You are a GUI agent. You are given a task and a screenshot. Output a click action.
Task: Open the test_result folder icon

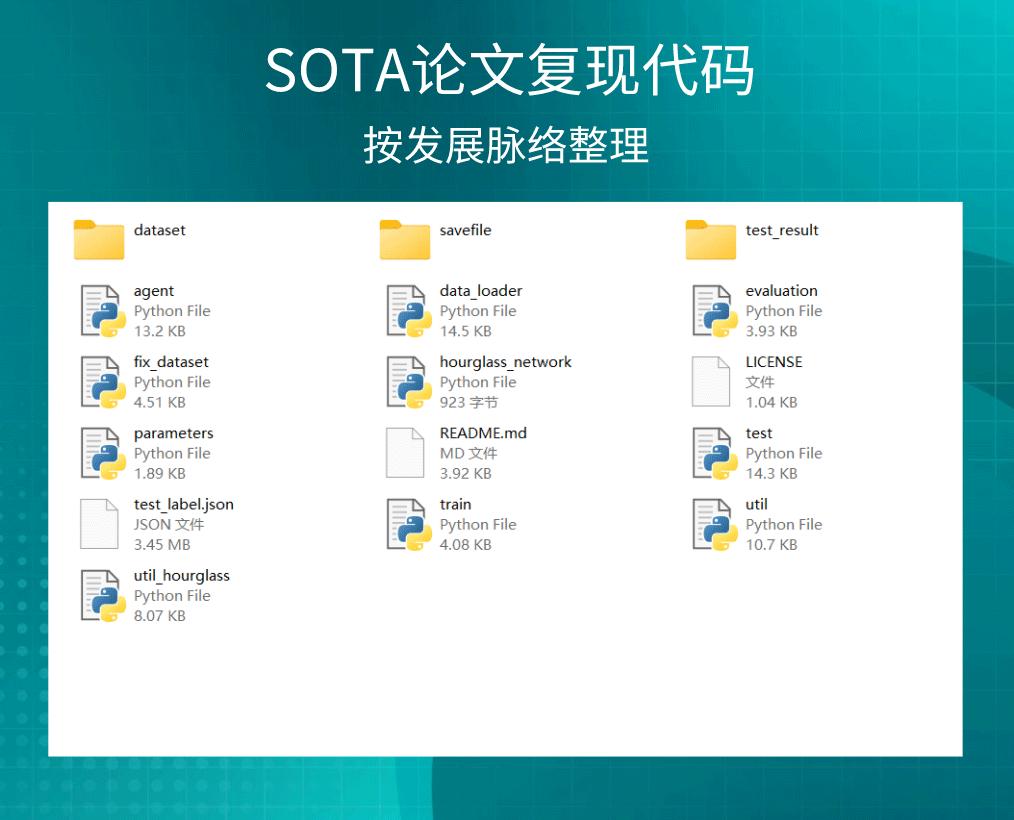coord(711,240)
